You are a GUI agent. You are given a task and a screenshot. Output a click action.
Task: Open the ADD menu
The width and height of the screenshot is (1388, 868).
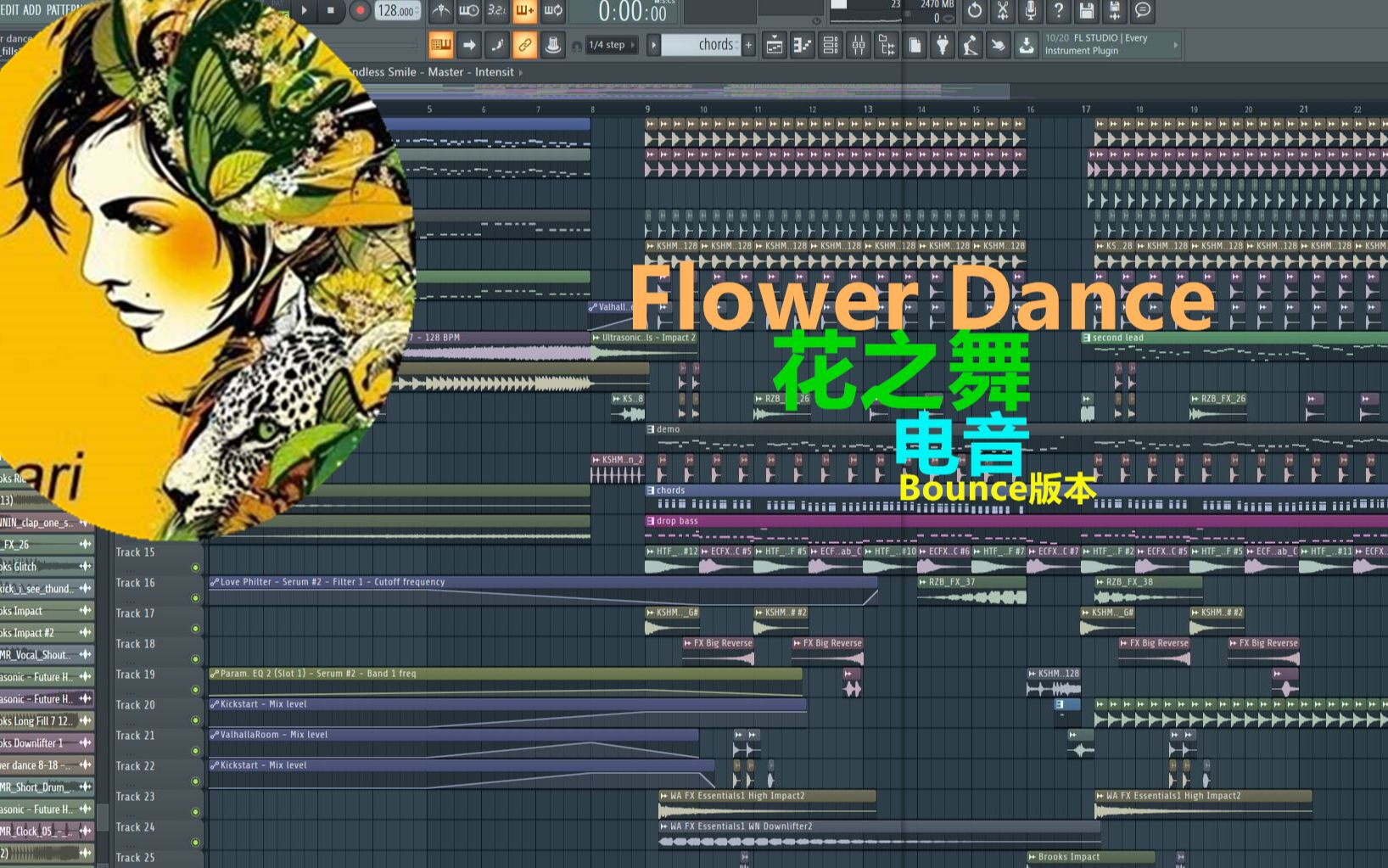point(31,10)
